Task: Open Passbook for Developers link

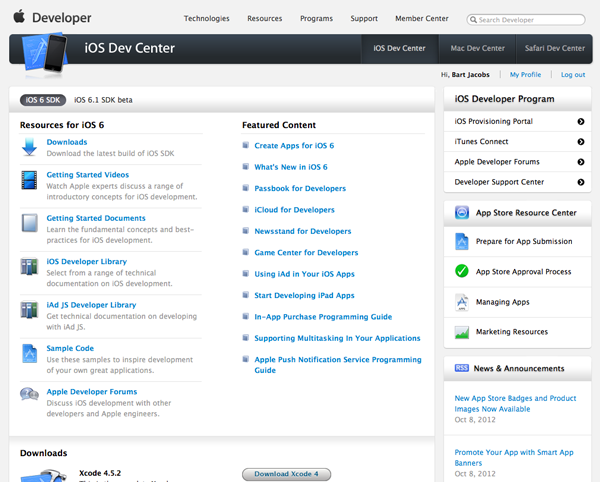Action: [x=300, y=189]
